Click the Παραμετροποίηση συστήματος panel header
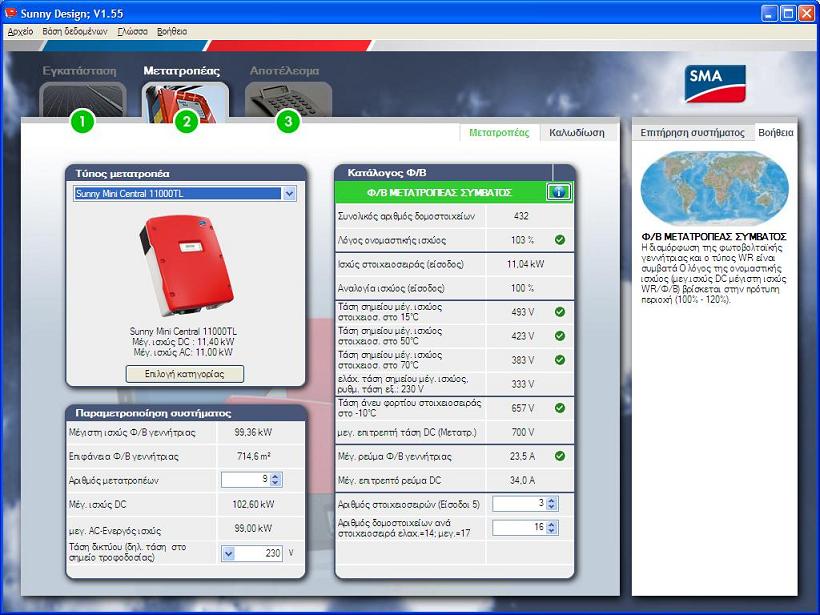Screen dimensions: 820x615 (186, 413)
